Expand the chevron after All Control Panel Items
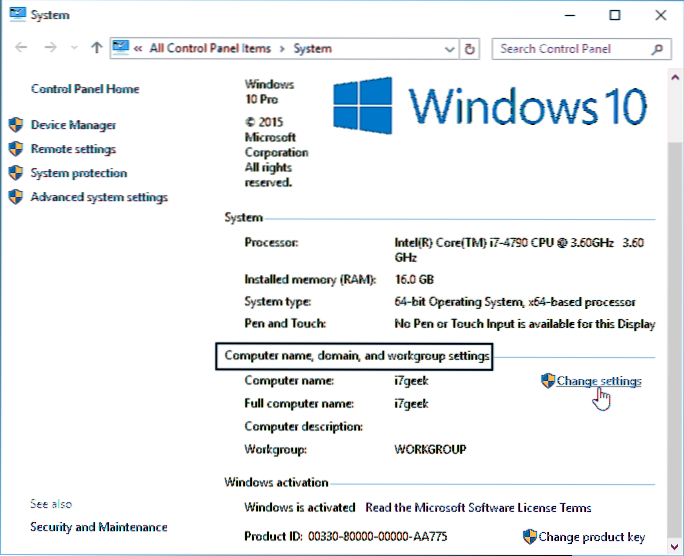This screenshot has width=684, height=556. coord(283,48)
